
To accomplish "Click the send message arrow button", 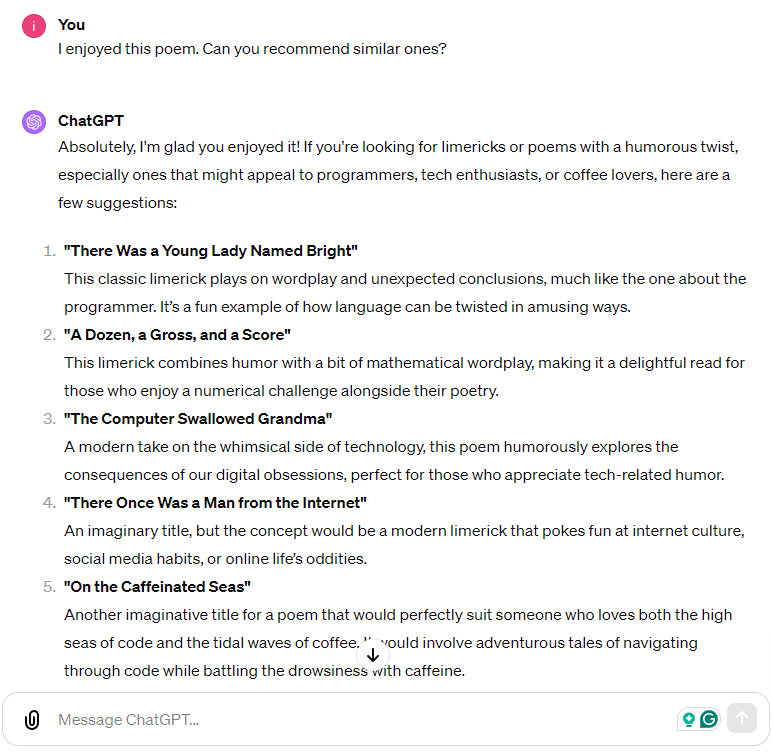I will pos(741,718).
